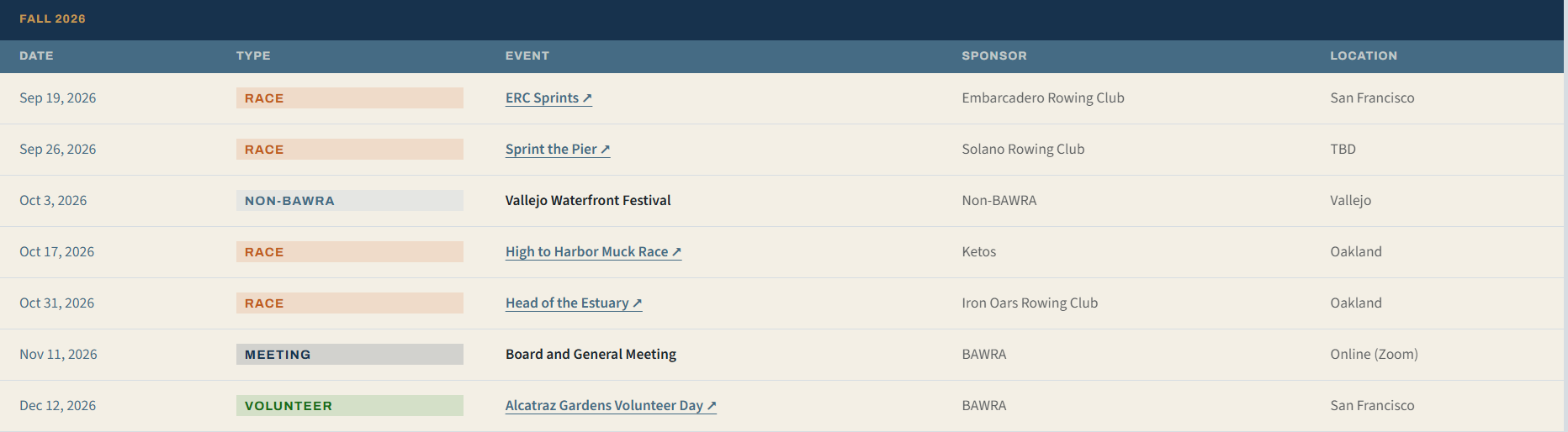Image resolution: width=1568 pixels, height=432 pixels.
Task: Click arrow icon after Head of the Estuary
Action: tap(637, 303)
